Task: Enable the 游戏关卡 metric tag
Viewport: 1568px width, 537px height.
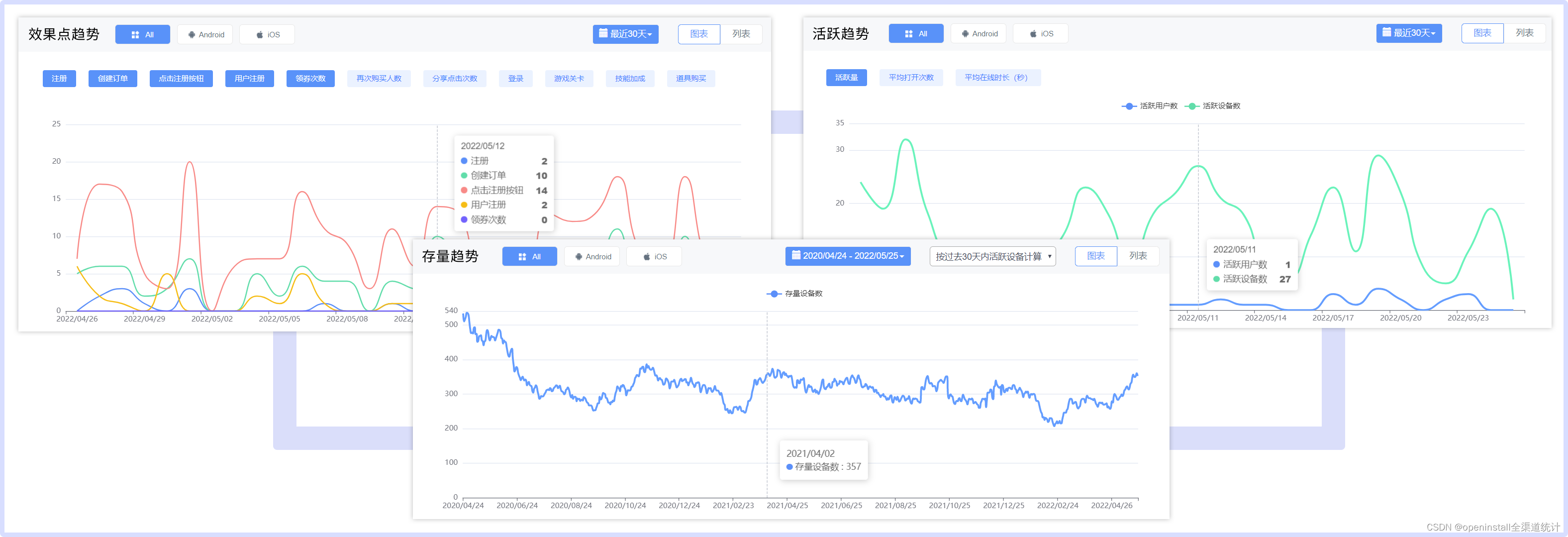Action: coord(569,79)
